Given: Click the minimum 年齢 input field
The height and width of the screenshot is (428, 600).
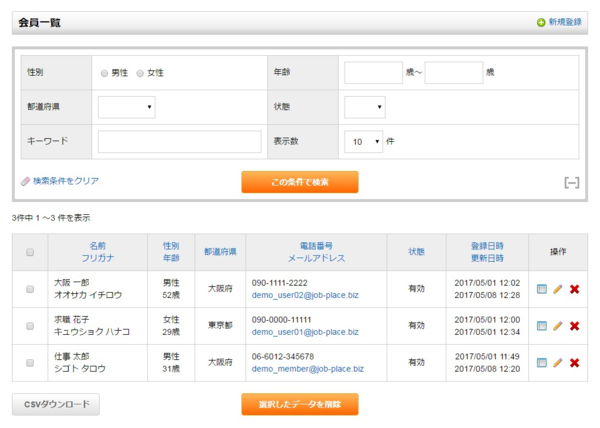Looking at the screenshot, I should [373, 73].
